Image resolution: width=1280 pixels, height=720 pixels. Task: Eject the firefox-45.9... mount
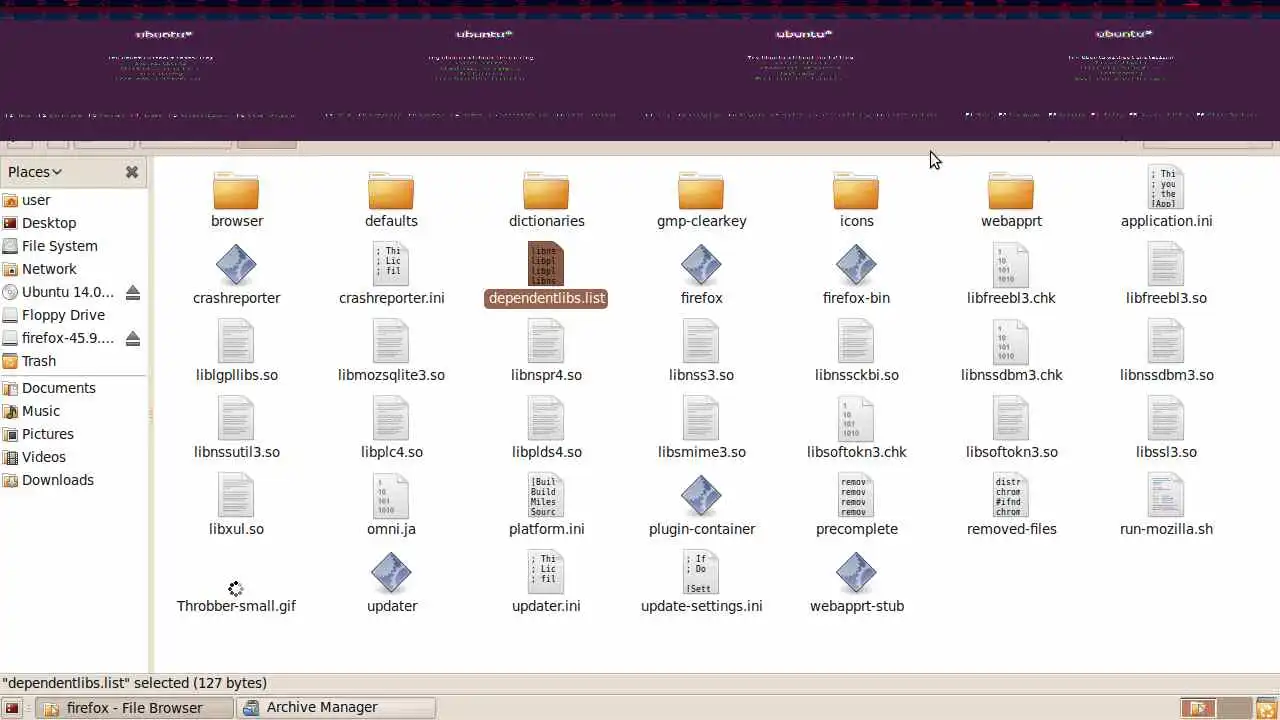tap(133, 338)
